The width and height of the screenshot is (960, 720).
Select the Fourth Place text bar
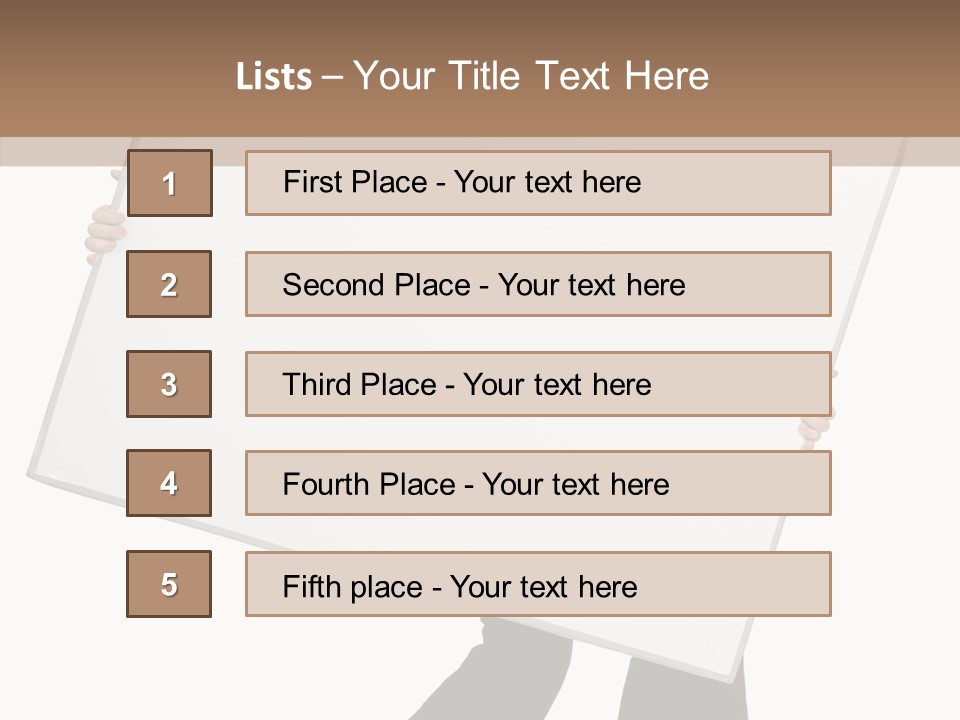pos(538,483)
